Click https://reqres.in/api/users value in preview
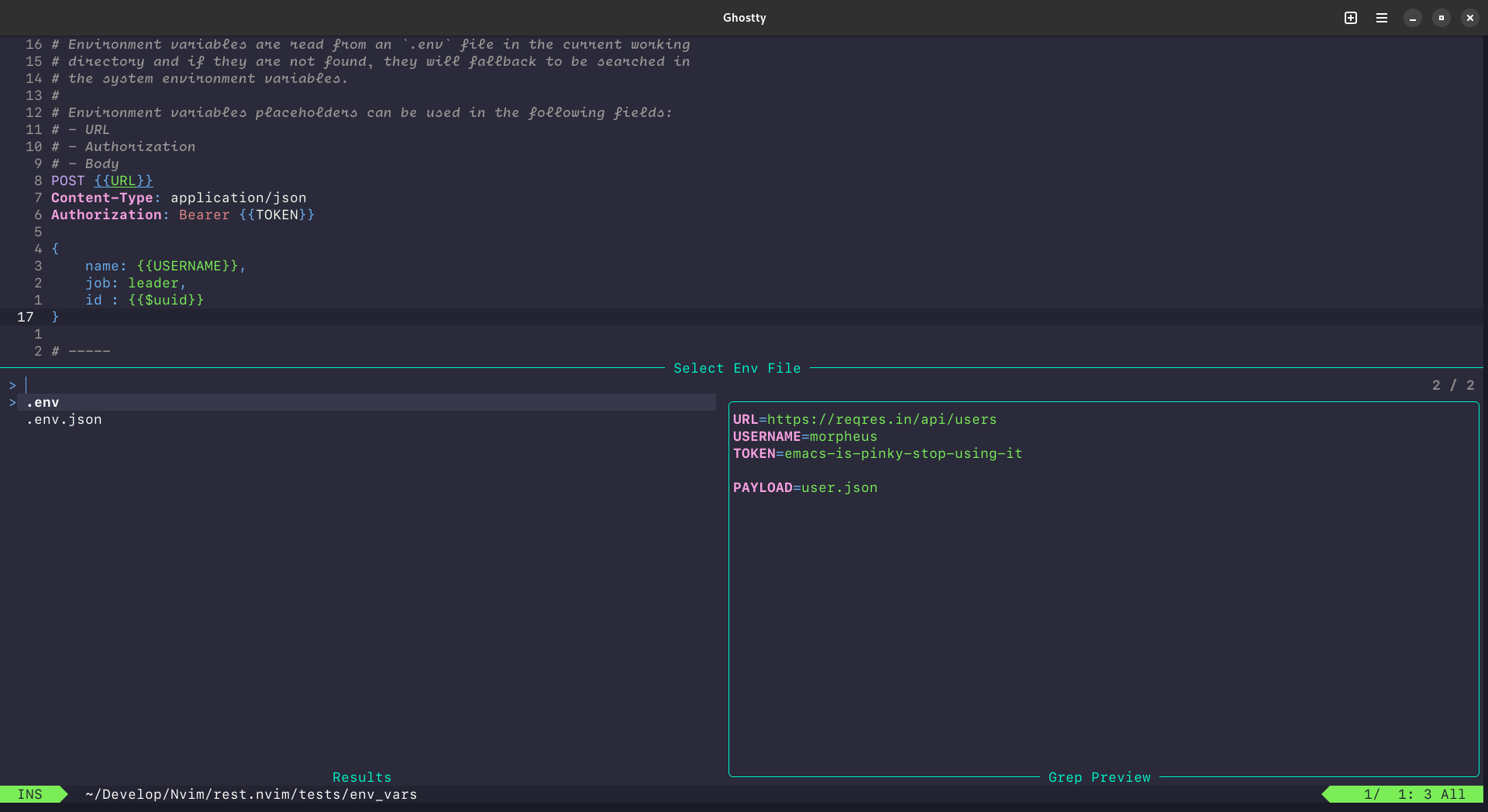This screenshot has height=812, width=1488. click(x=882, y=419)
